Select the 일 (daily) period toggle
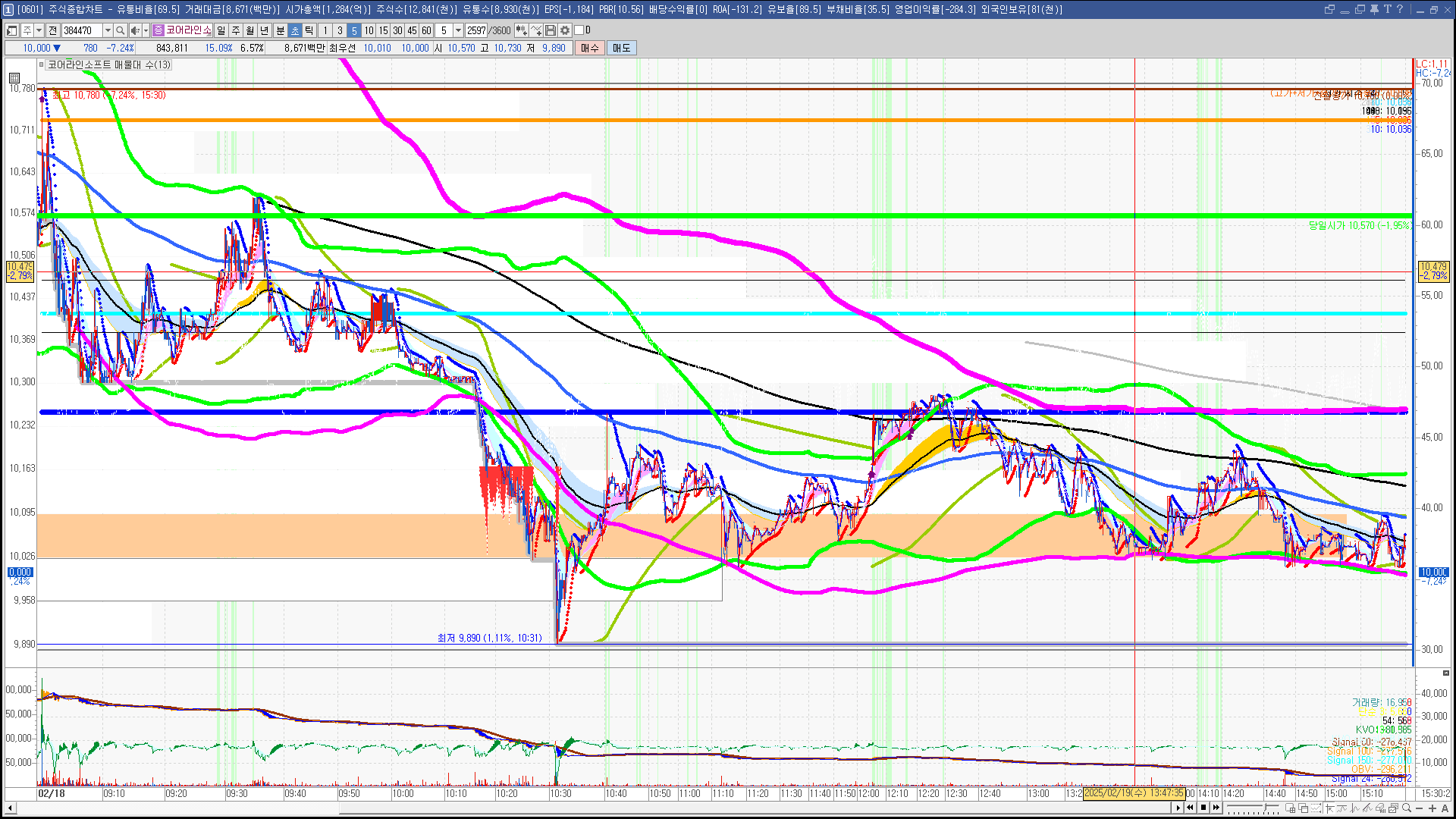This screenshot has width=1456, height=819. point(221,30)
